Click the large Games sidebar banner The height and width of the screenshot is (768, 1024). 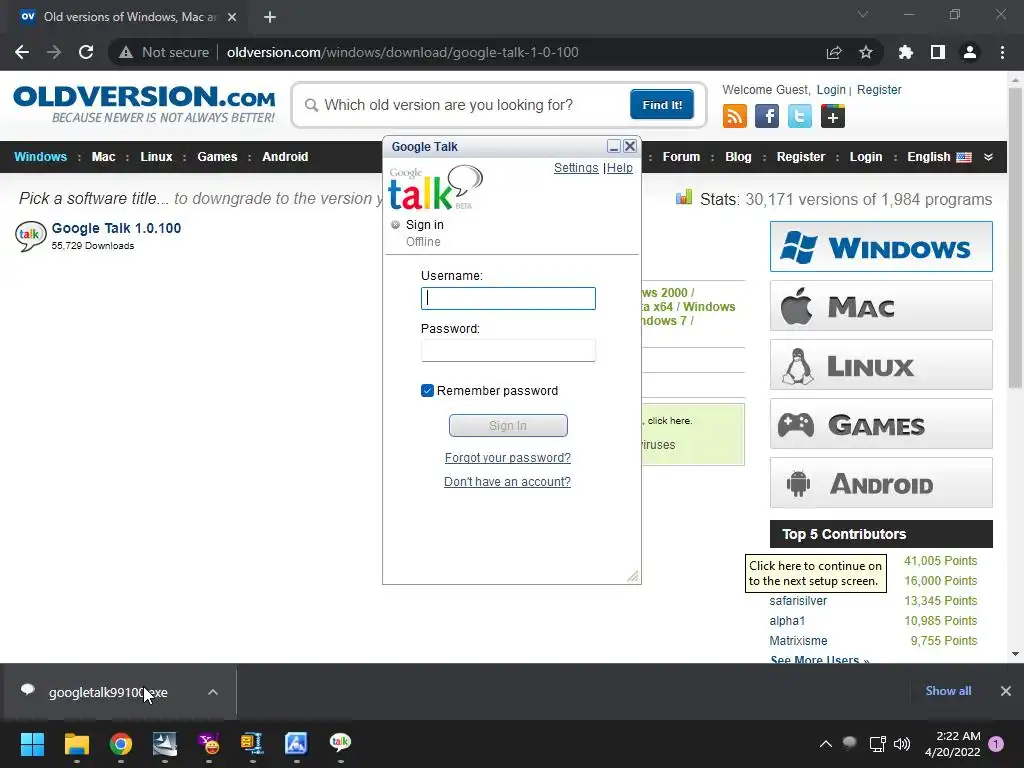tap(881, 424)
